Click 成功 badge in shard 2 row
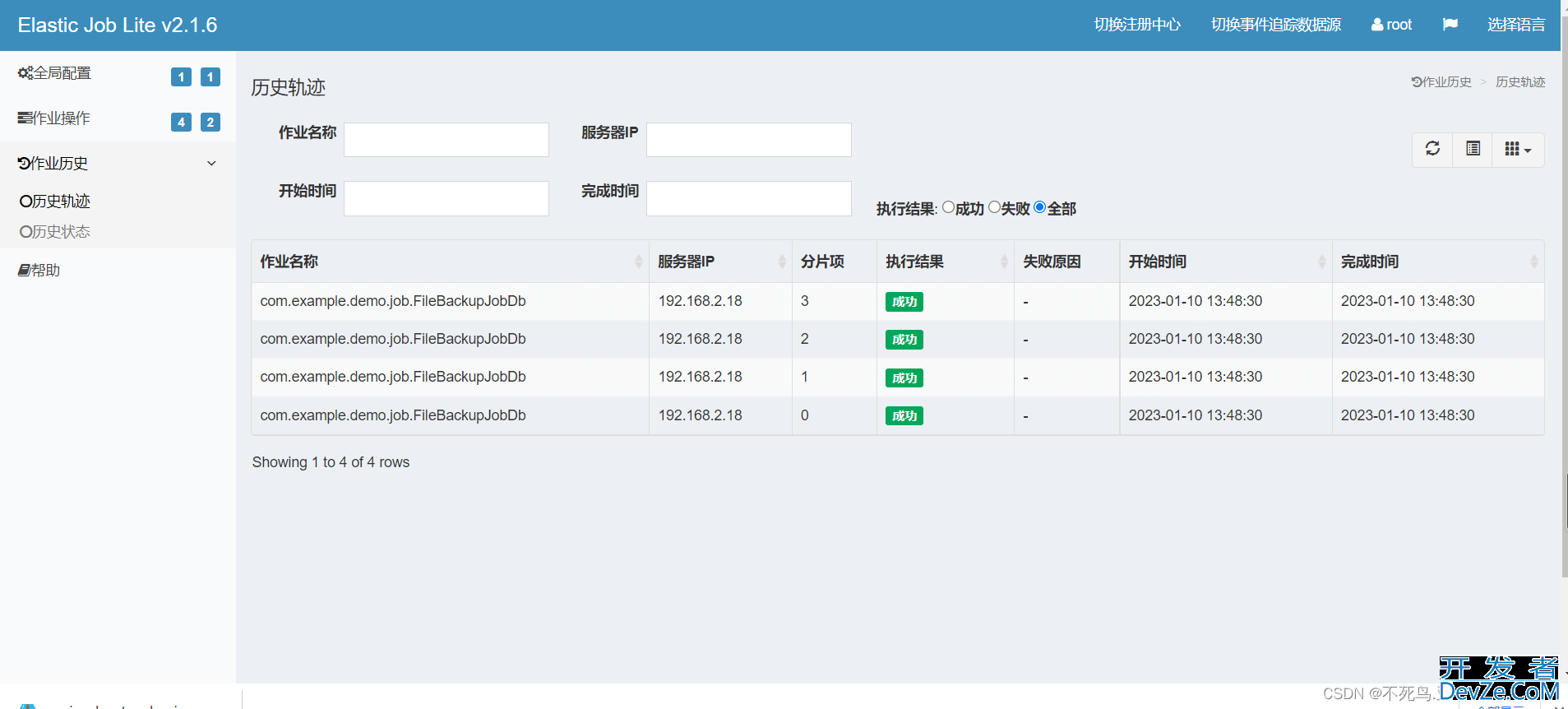 (904, 340)
